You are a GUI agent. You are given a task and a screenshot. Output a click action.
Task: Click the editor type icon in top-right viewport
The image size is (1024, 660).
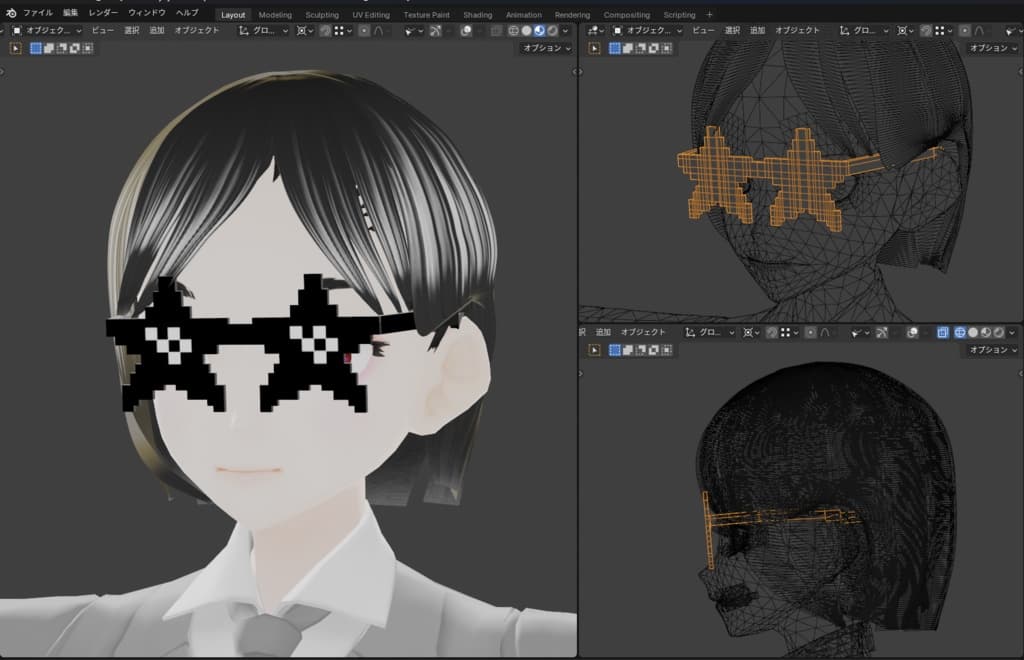593,31
